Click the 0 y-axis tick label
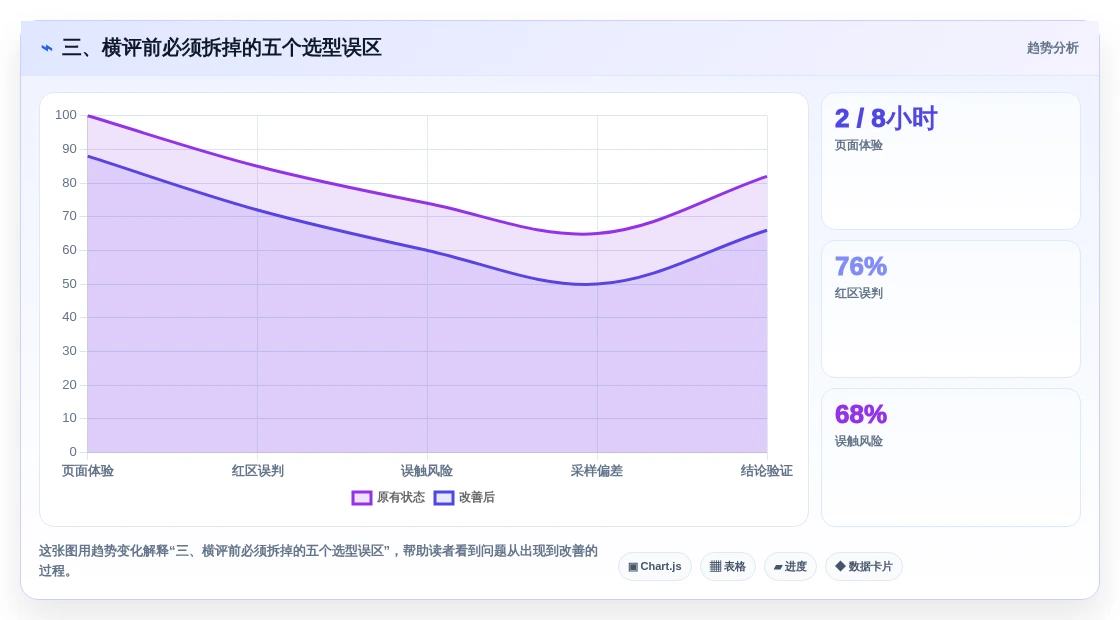This screenshot has width=1120, height=620. (73, 451)
